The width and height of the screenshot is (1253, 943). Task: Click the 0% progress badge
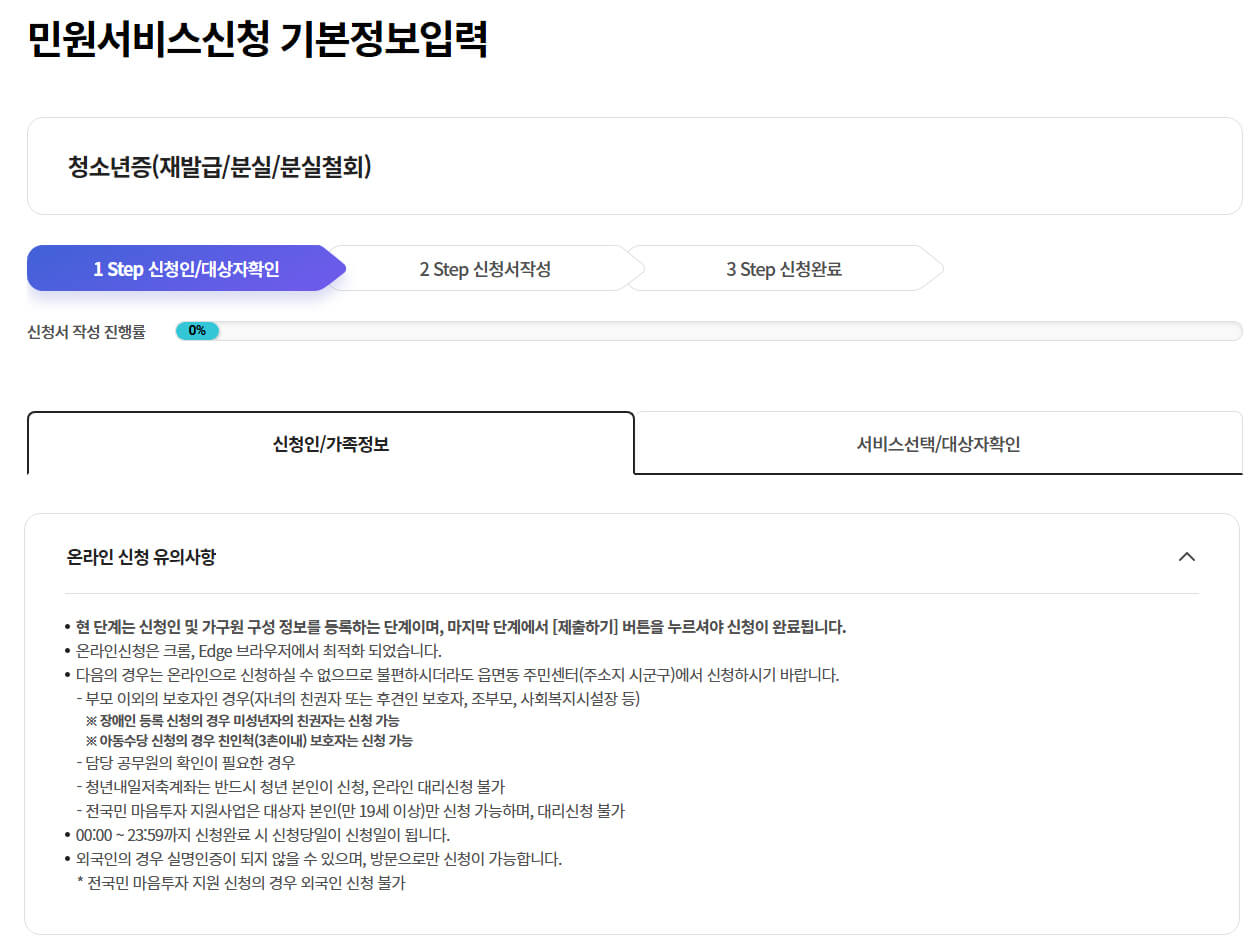196,329
